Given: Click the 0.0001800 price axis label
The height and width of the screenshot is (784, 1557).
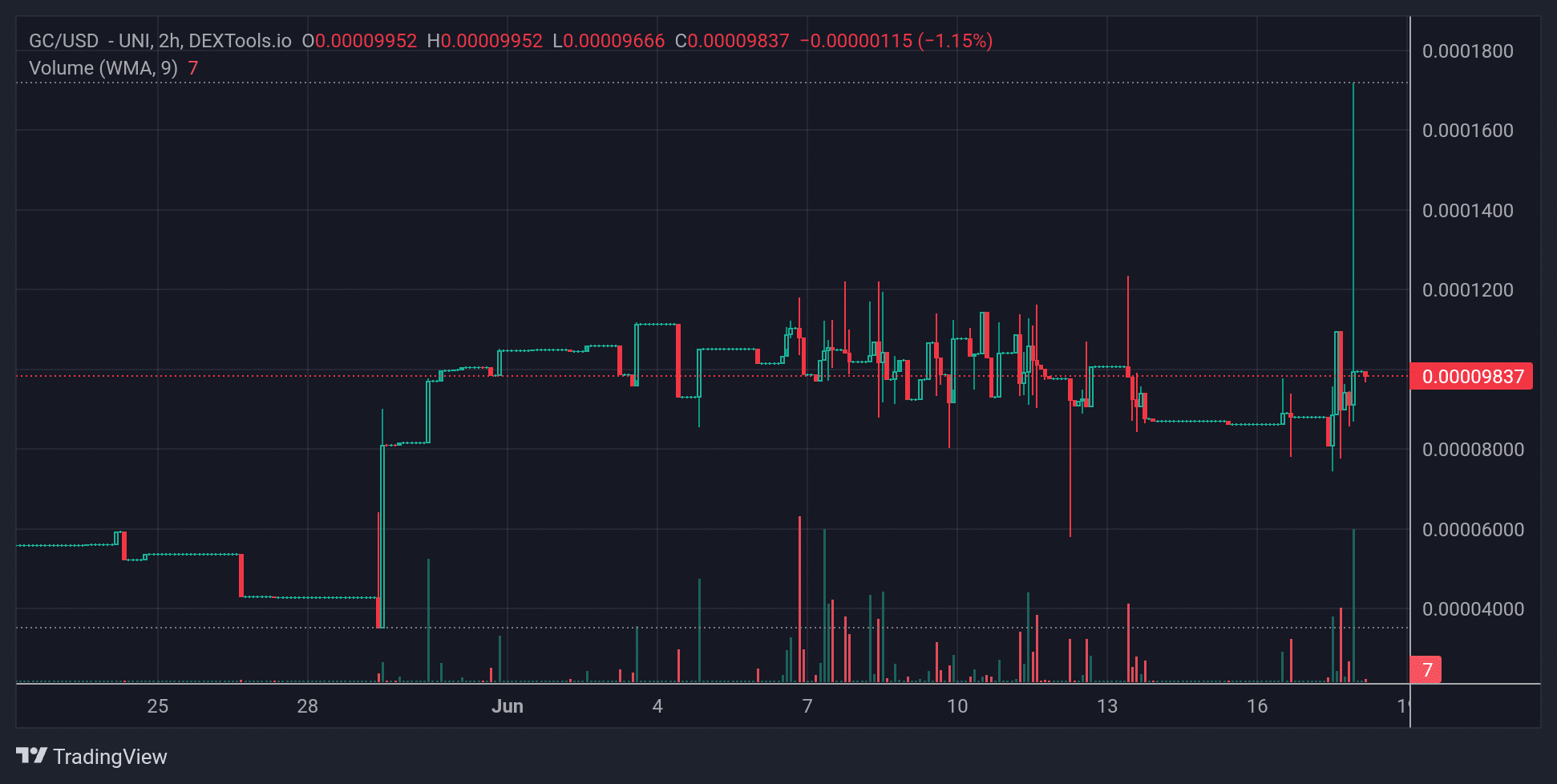Looking at the screenshot, I should pos(1467,51).
